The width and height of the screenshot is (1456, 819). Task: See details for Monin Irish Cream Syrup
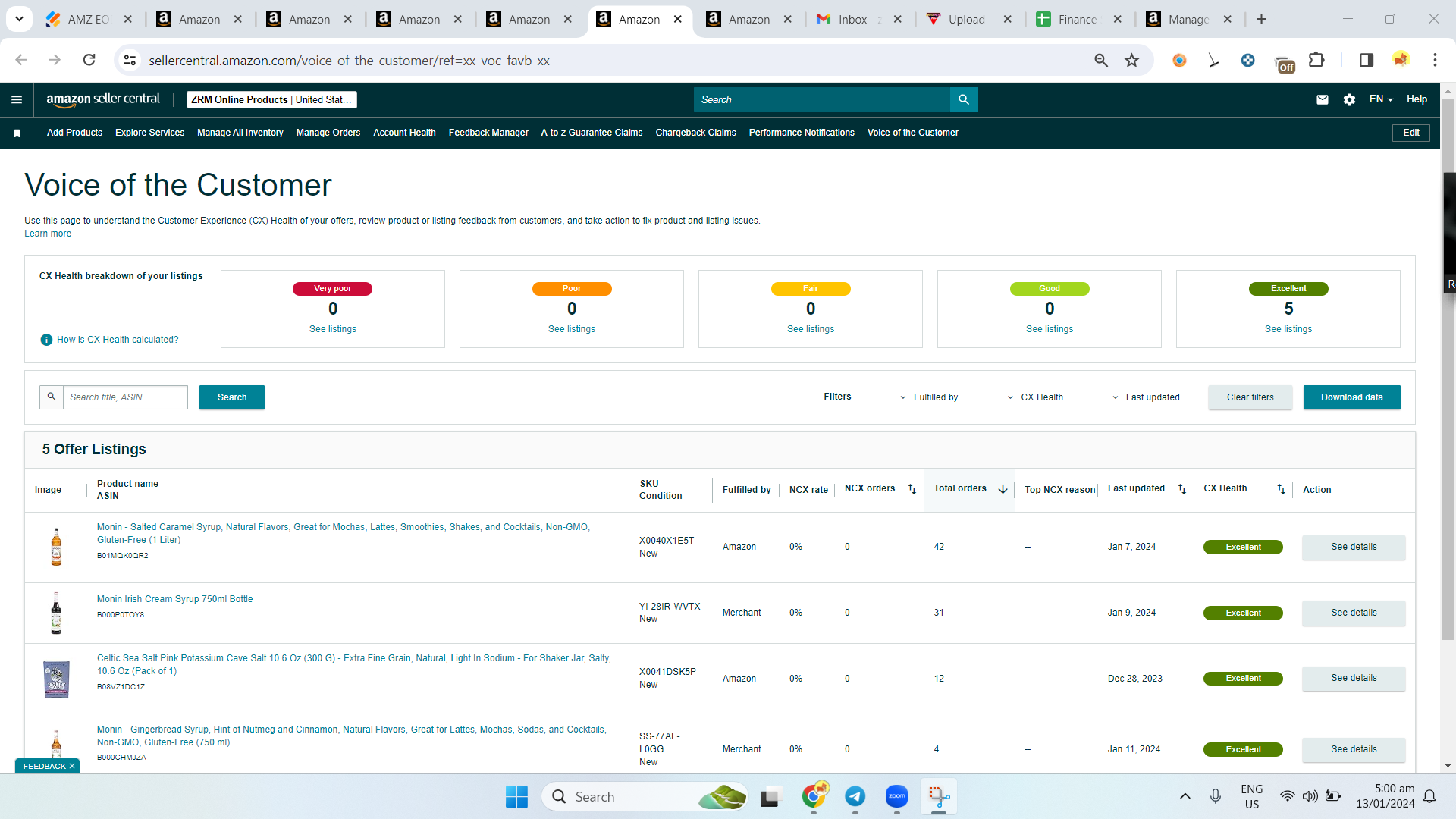[x=1354, y=613]
